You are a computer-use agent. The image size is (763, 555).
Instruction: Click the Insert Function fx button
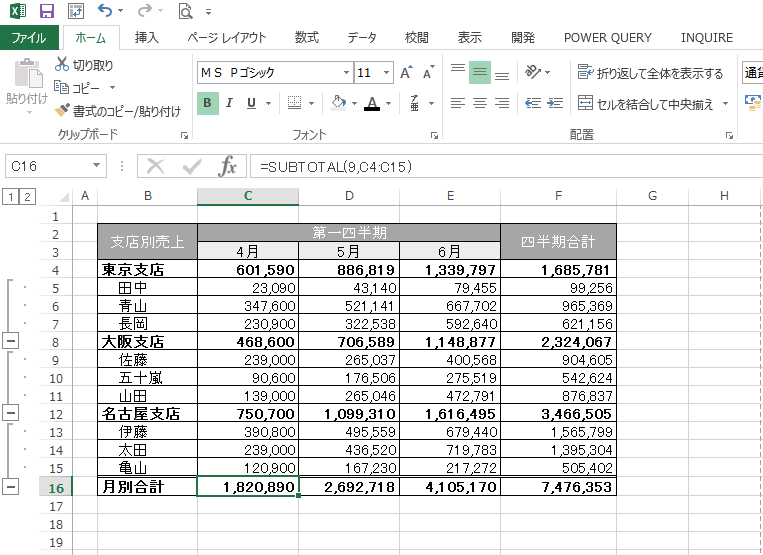[x=227, y=166]
